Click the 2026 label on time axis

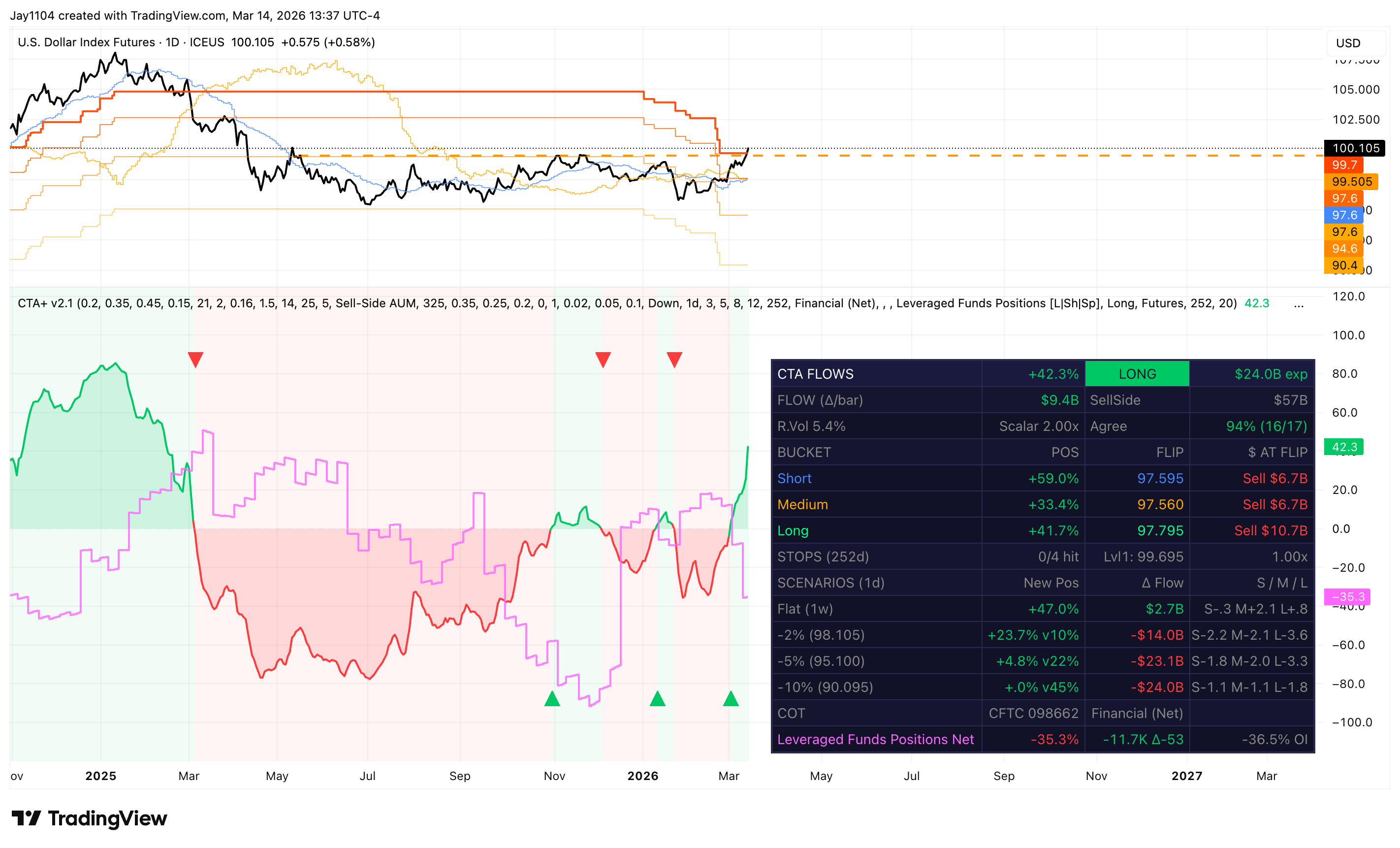(642, 776)
